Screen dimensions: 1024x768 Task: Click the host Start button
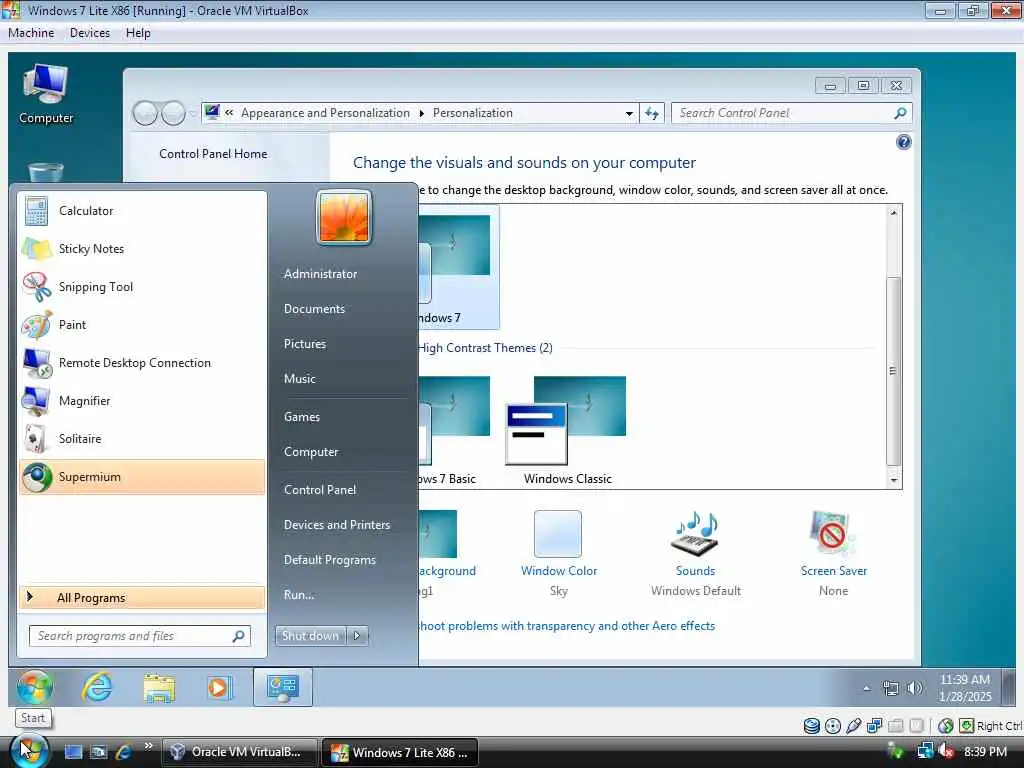click(29, 751)
